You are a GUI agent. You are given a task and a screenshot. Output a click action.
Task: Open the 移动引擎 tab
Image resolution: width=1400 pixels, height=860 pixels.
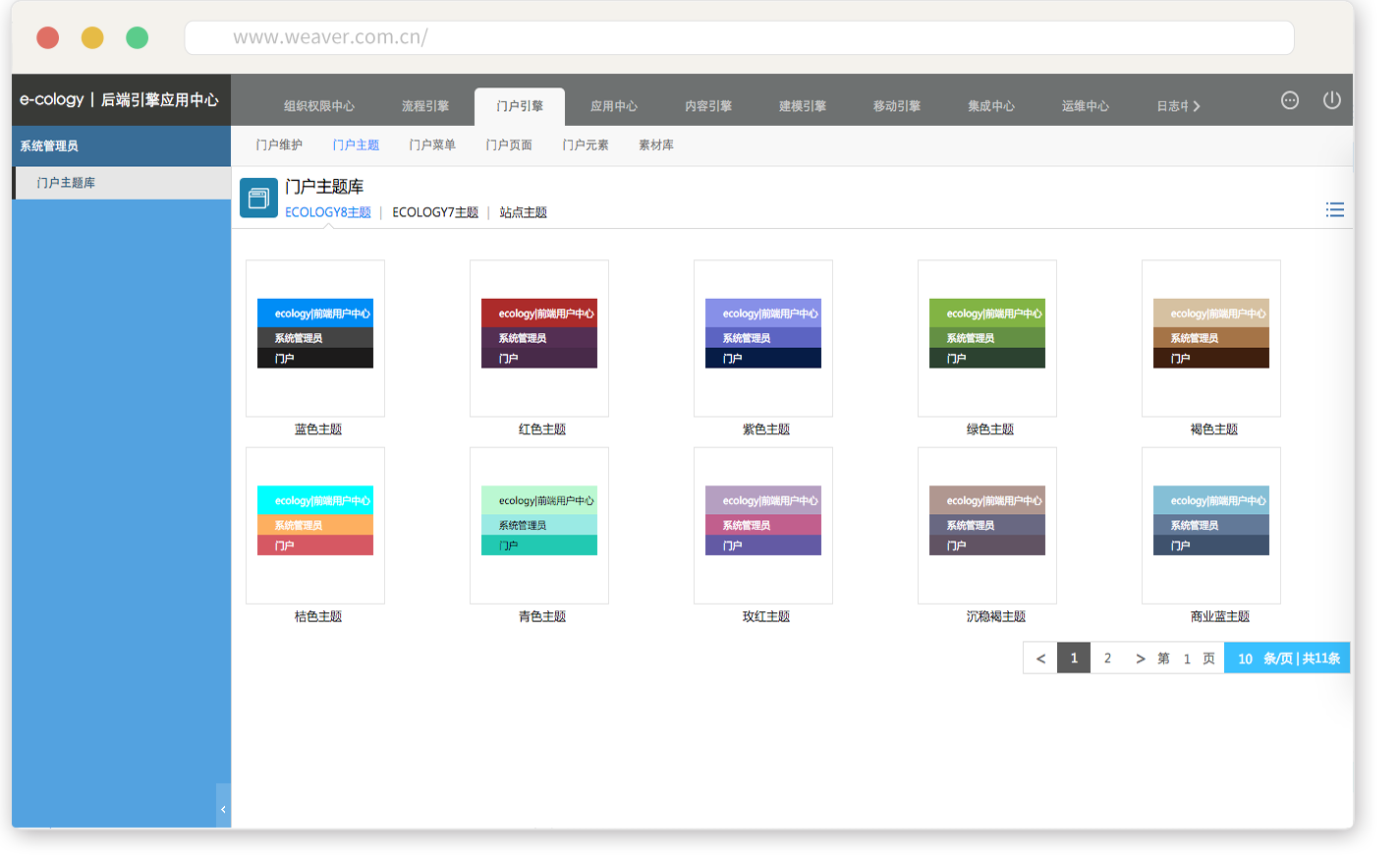tap(896, 106)
